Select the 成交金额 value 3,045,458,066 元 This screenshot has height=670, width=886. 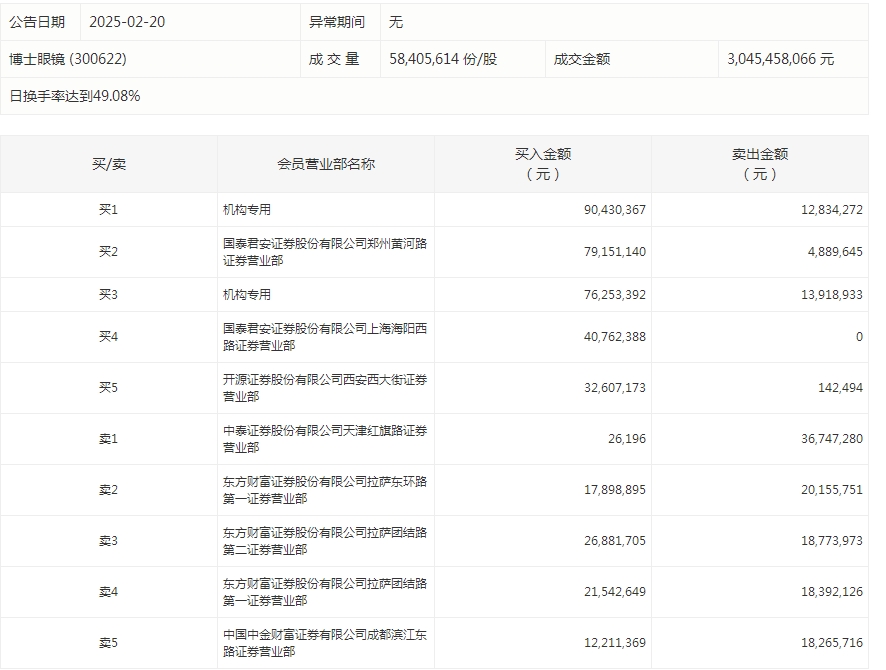780,59
